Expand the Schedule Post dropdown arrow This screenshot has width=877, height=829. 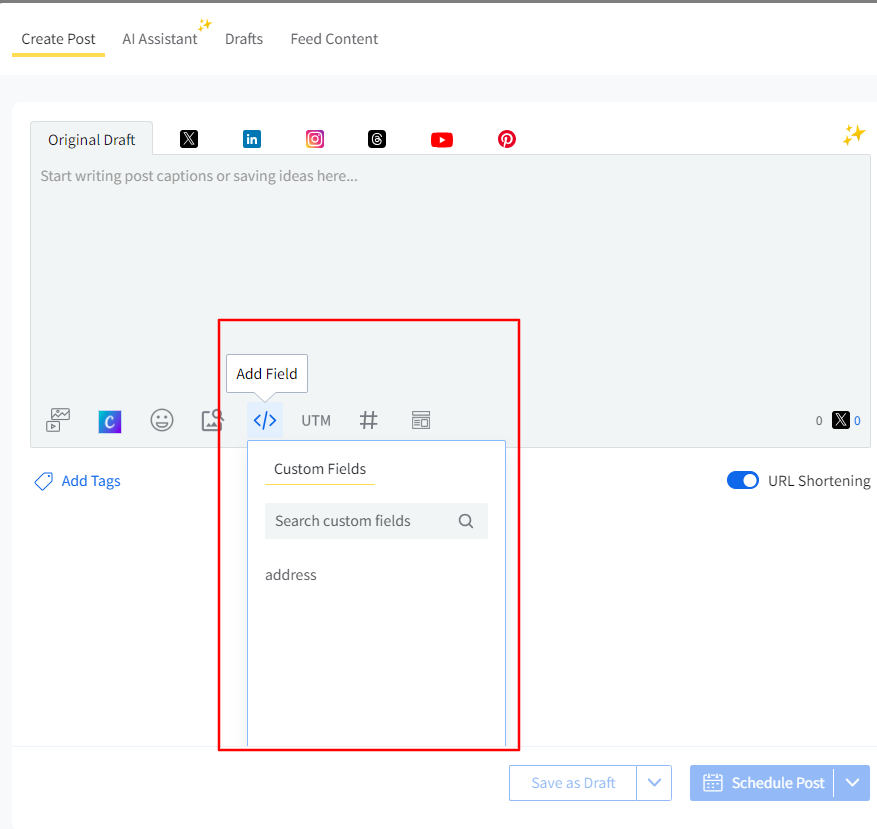pos(852,783)
